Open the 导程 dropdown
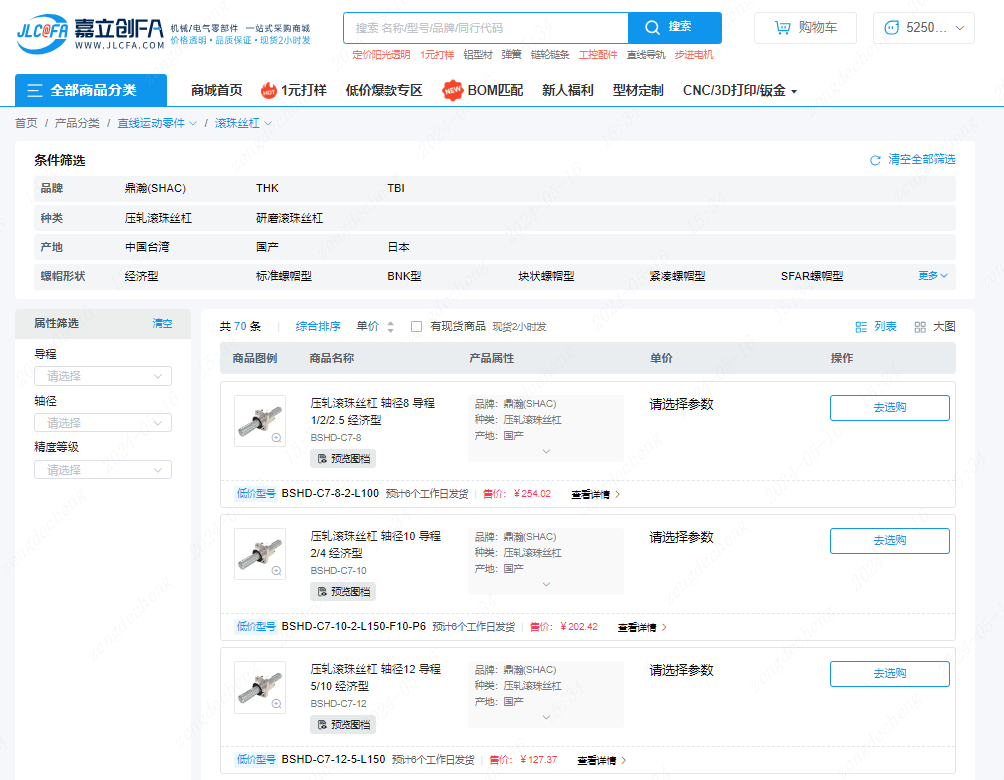 click(103, 376)
